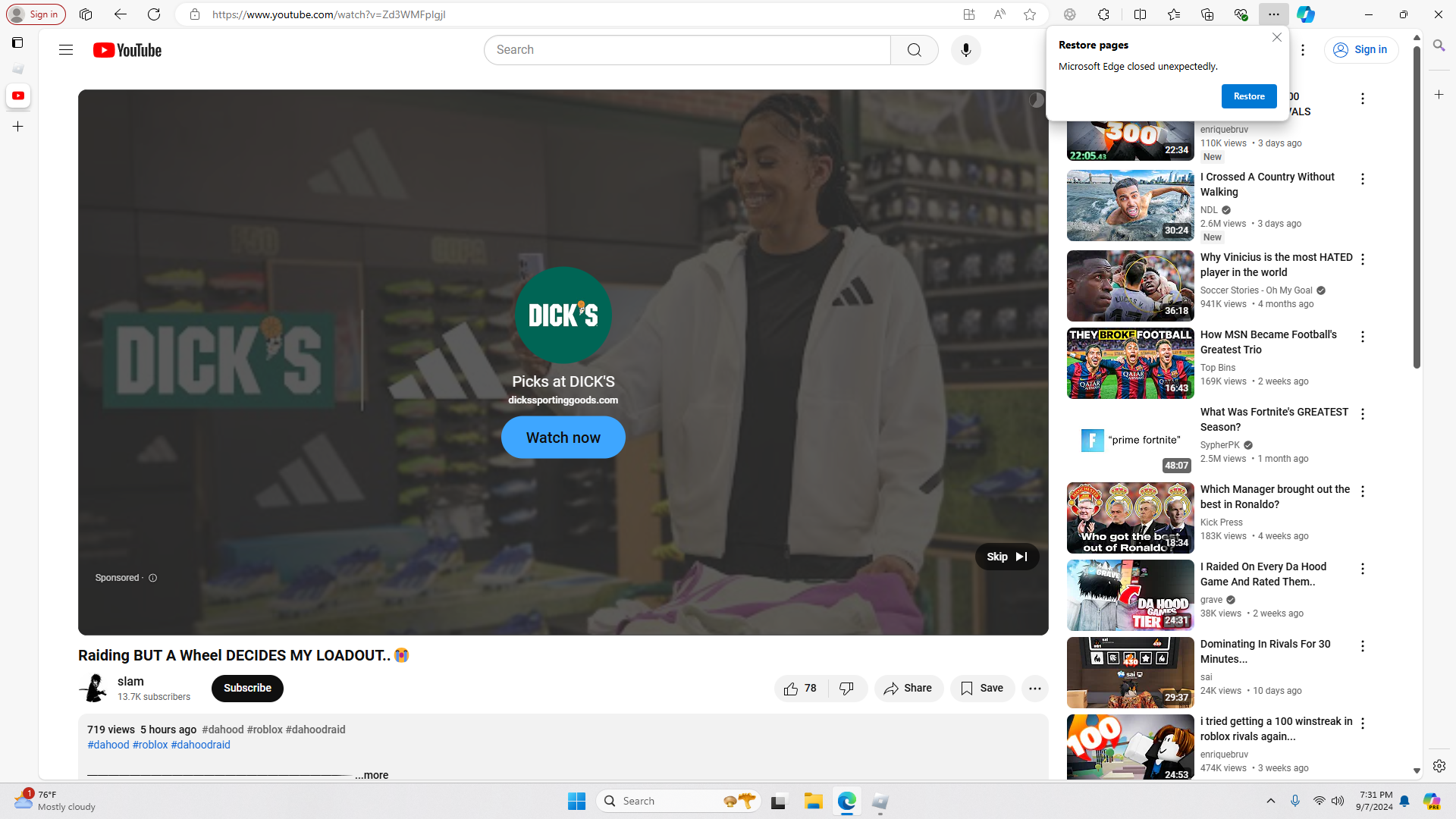Dislike the video with thumbs down
The height and width of the screenshot is (819, 1456).
847,689
